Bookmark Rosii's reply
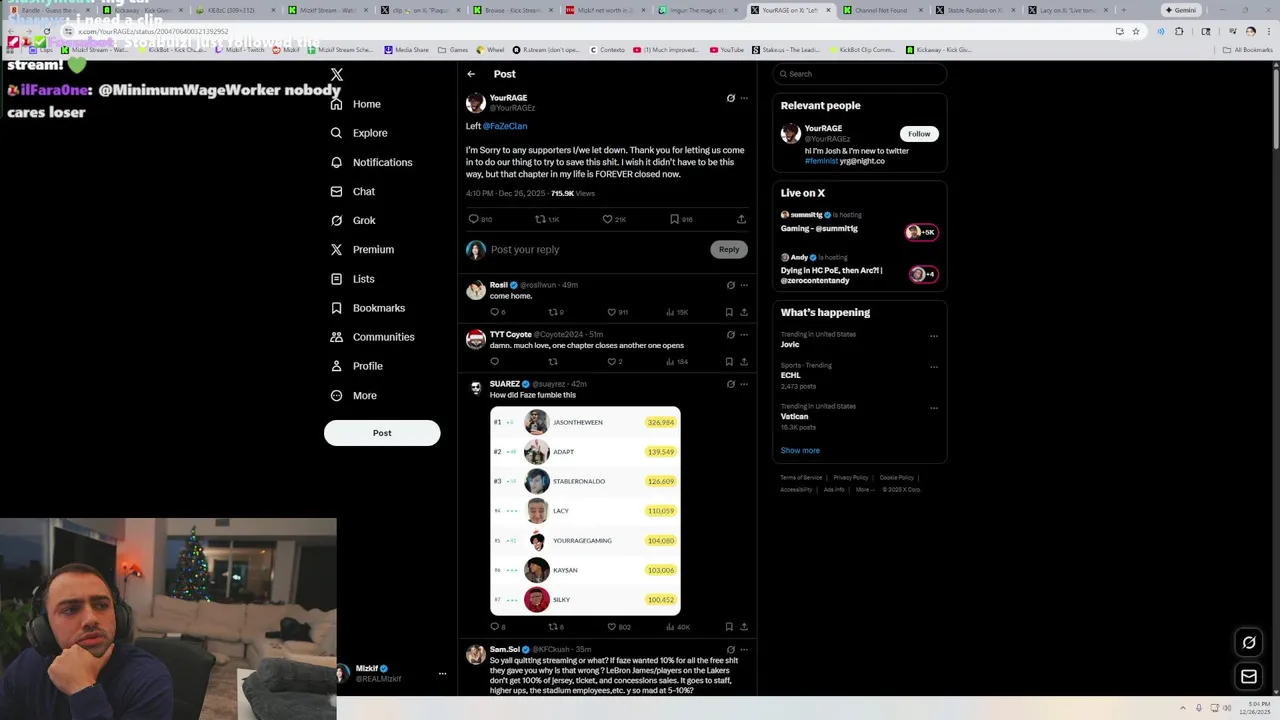Viewport: 1280px width, 720px height. [729, 312]
